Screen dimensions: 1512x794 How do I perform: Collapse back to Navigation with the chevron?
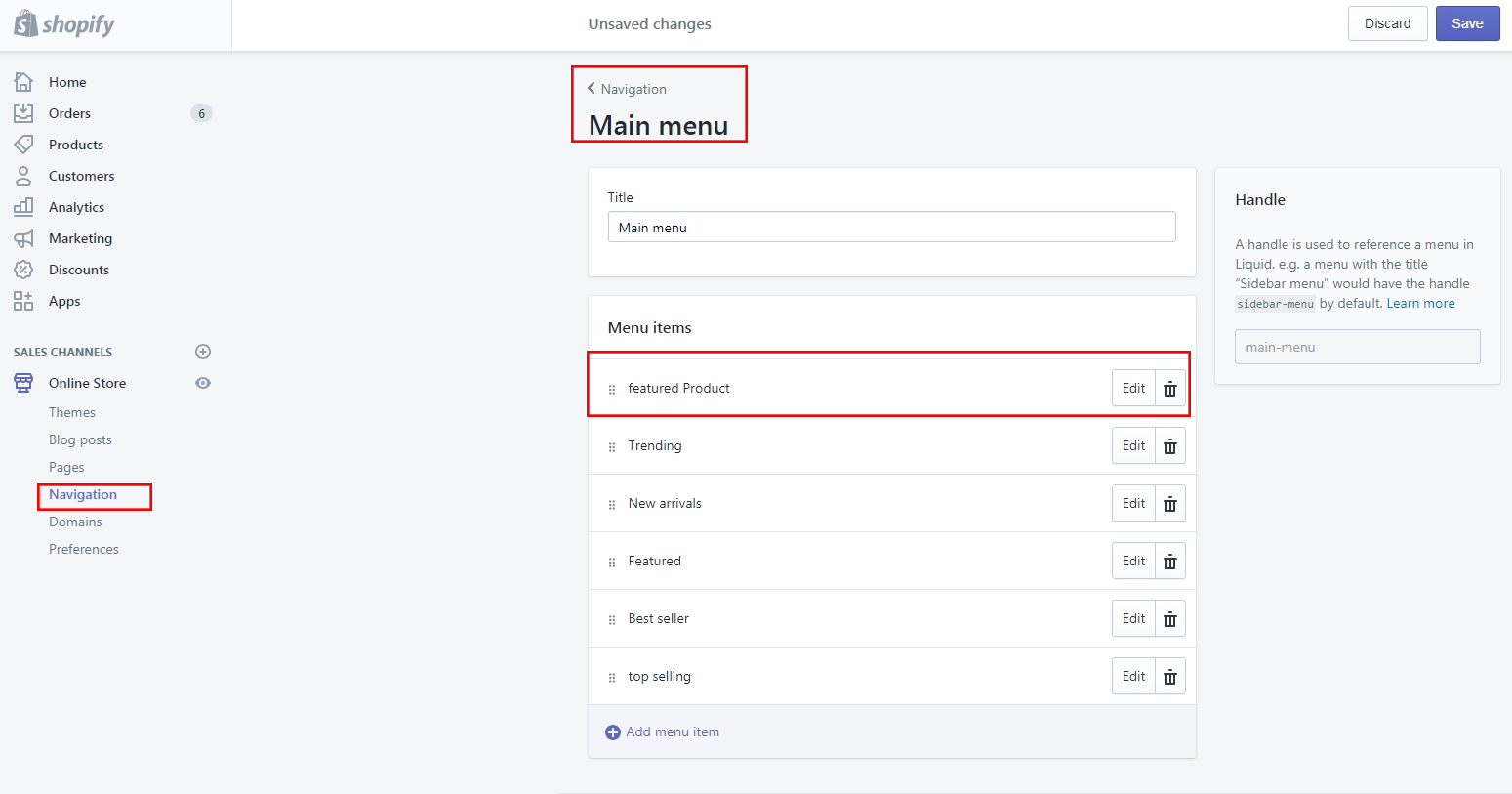tap(591, 87)
